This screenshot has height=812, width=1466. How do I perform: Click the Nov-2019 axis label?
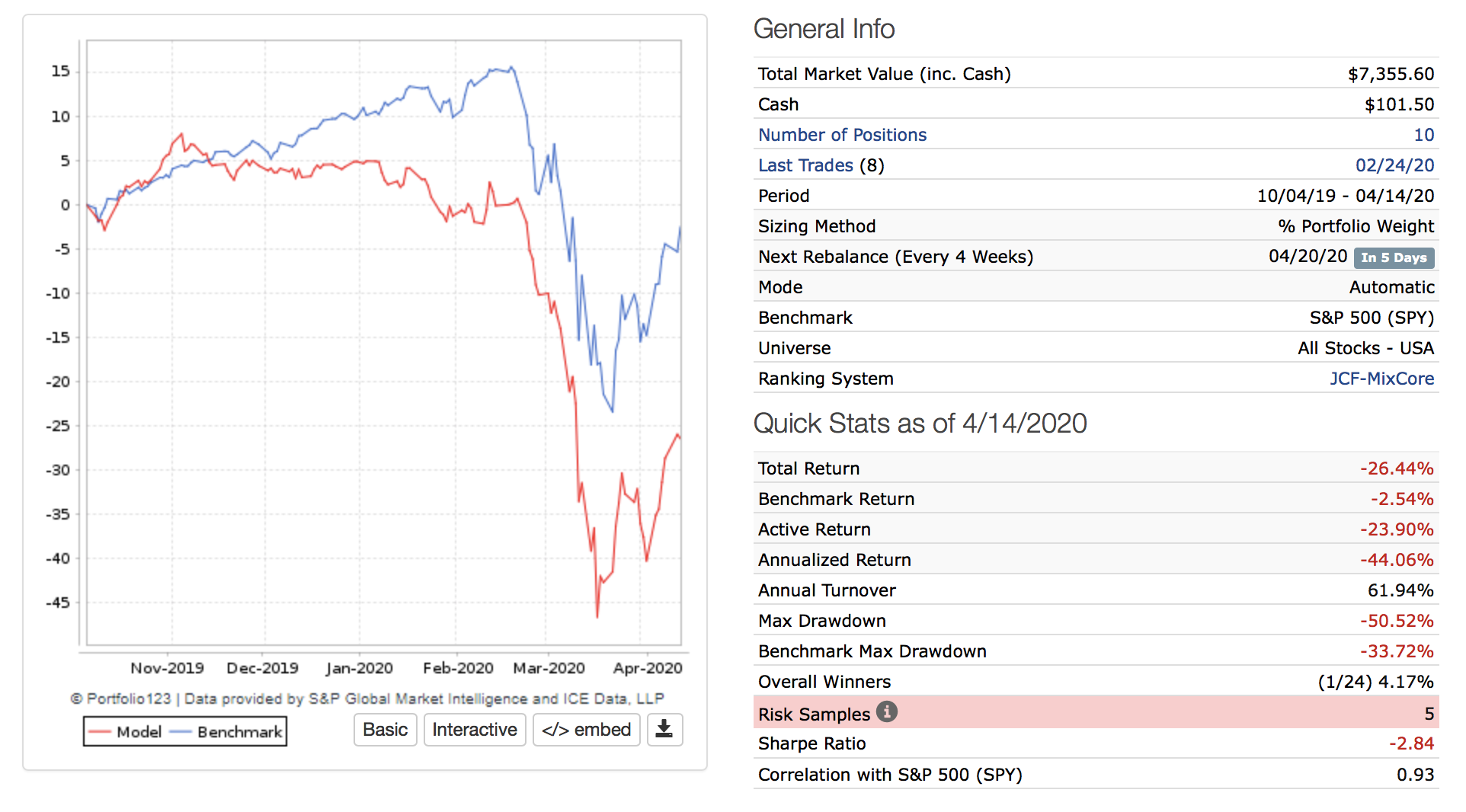[167, 668]
